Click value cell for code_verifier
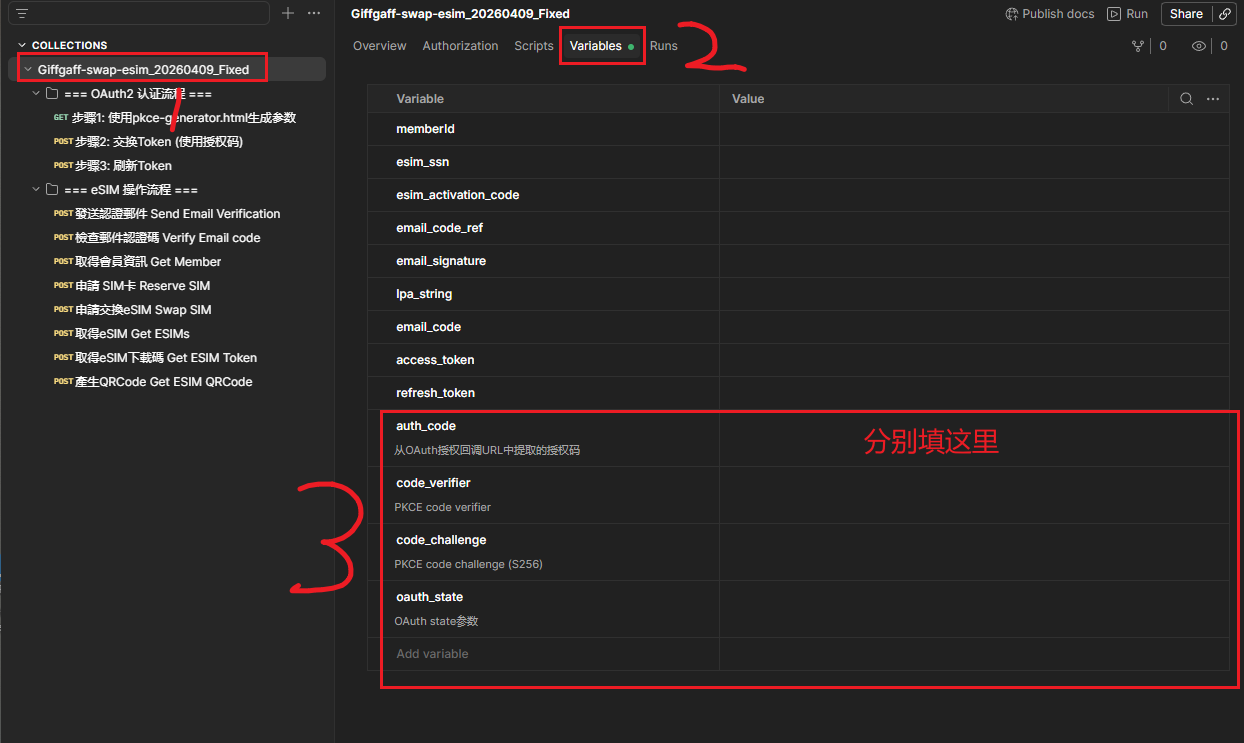This screenshot has height=743, width=1244. click(x=974, y=495)
